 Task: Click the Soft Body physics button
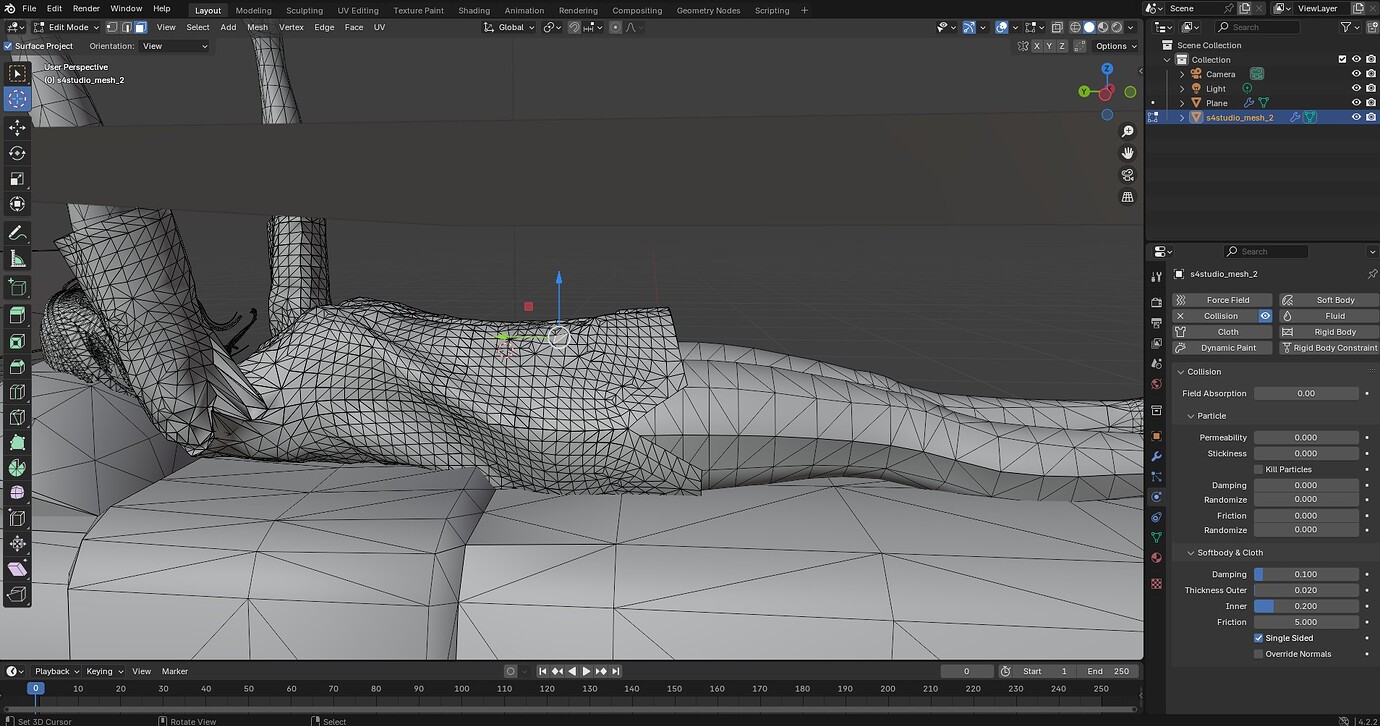[1329, 300]
